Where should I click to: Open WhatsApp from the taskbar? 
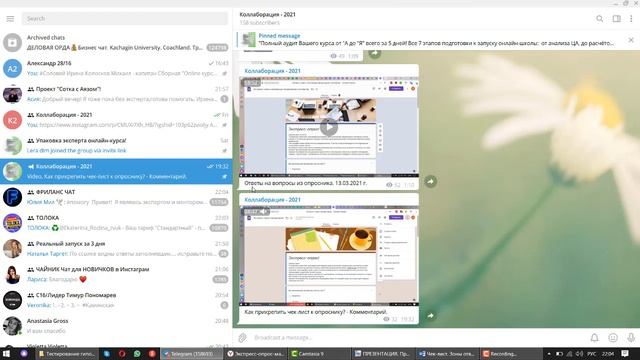137,353
